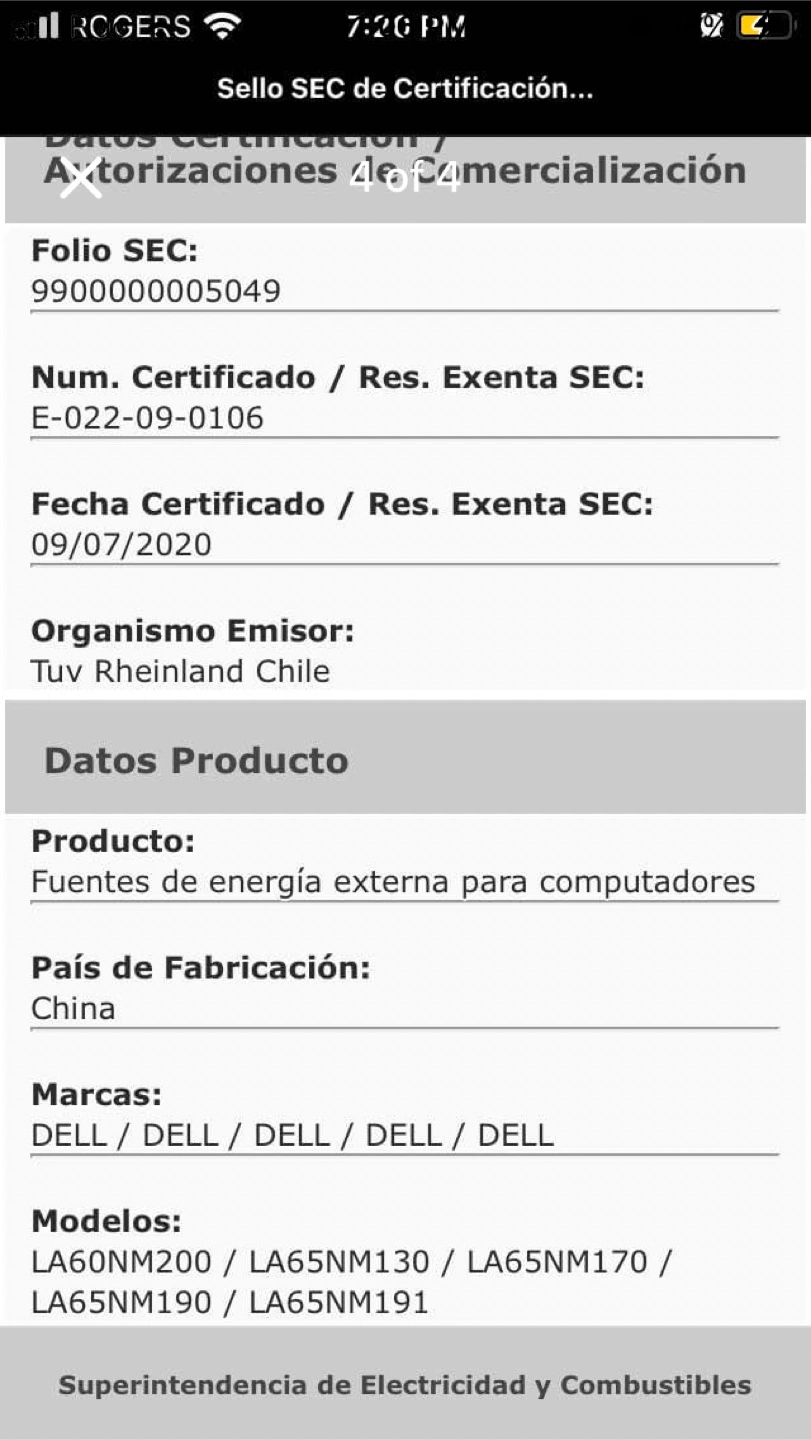Tap Superintendencia de Electricidad y Combustibles footer
Viewport: 811px width, 1440px height.
(405, 1385)
